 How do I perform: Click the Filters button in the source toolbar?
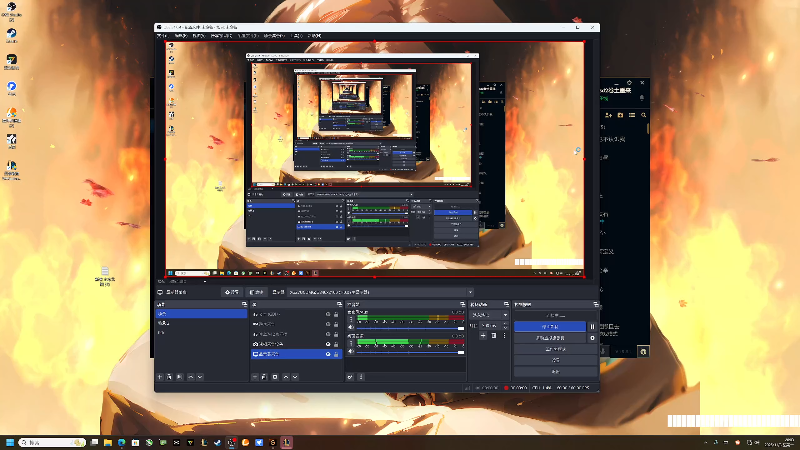[257, 292]
